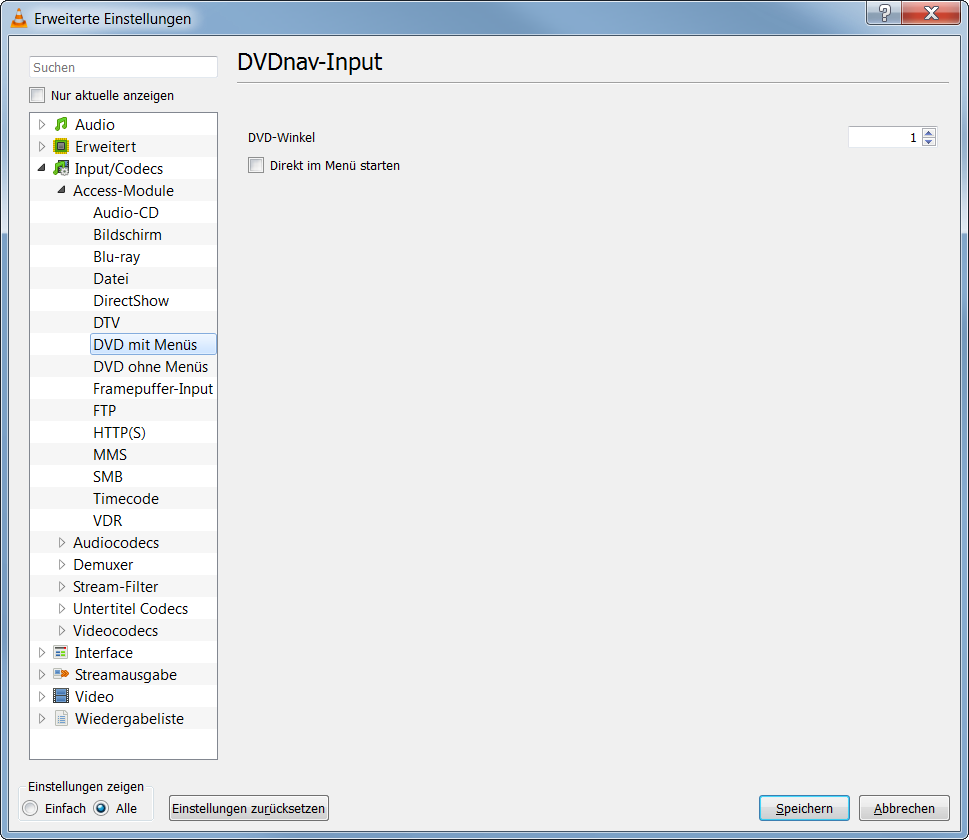Select MMS in the tree
The height and width of the screenshot is (840, 969).
[110, 454]
